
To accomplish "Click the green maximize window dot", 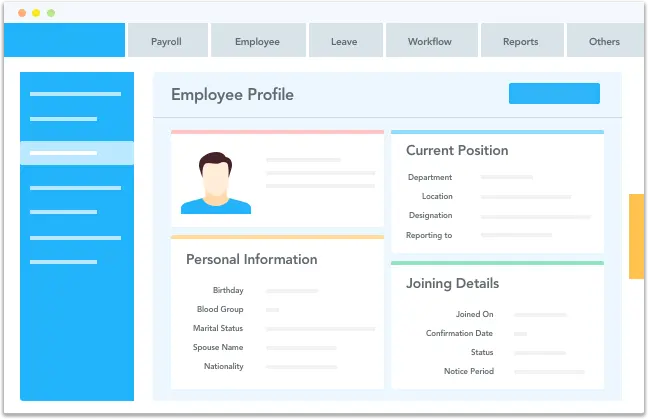I will click(x=51, y=13).
